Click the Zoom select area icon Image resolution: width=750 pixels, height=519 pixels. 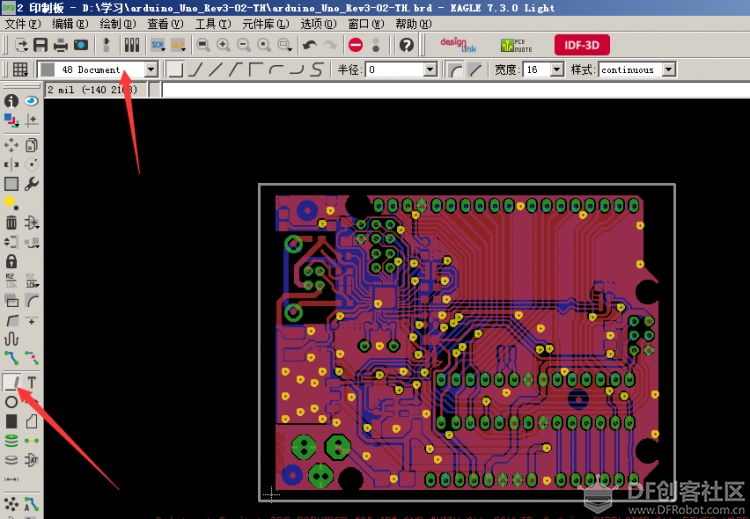(285, 45)
